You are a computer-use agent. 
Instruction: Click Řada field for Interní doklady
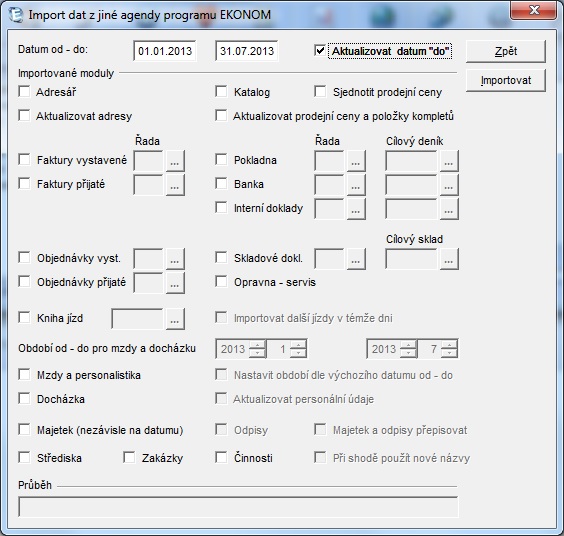pos(329,209)
